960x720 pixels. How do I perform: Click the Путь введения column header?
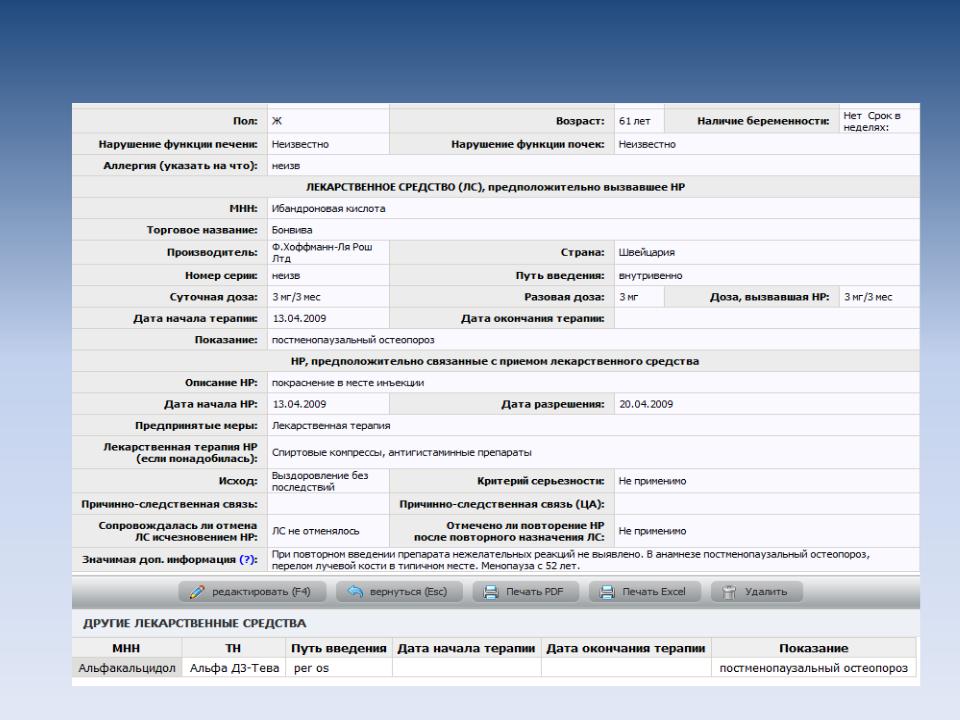point(338,649)
